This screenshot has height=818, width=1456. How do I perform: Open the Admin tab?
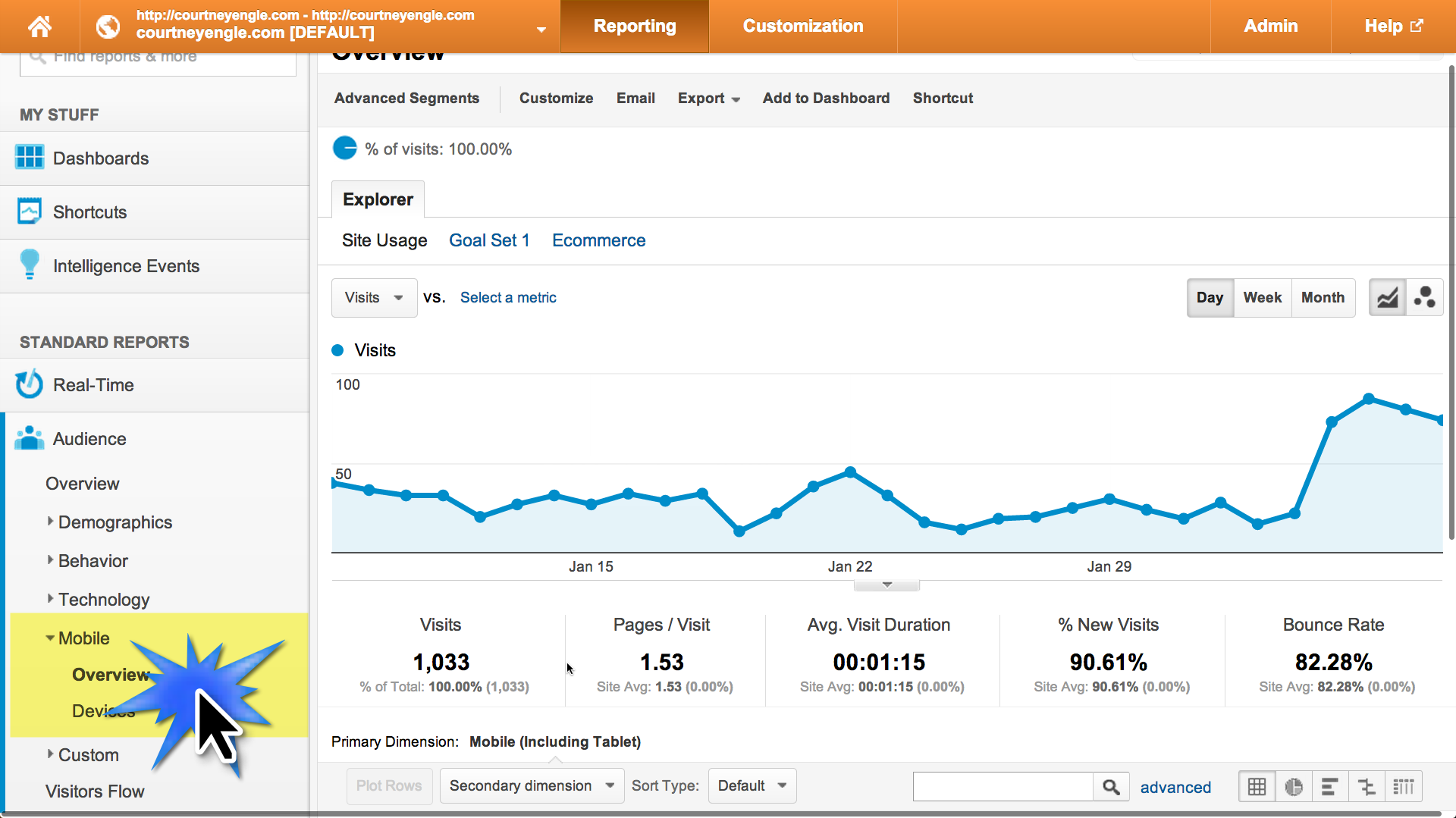click(x=1271, y=27)
